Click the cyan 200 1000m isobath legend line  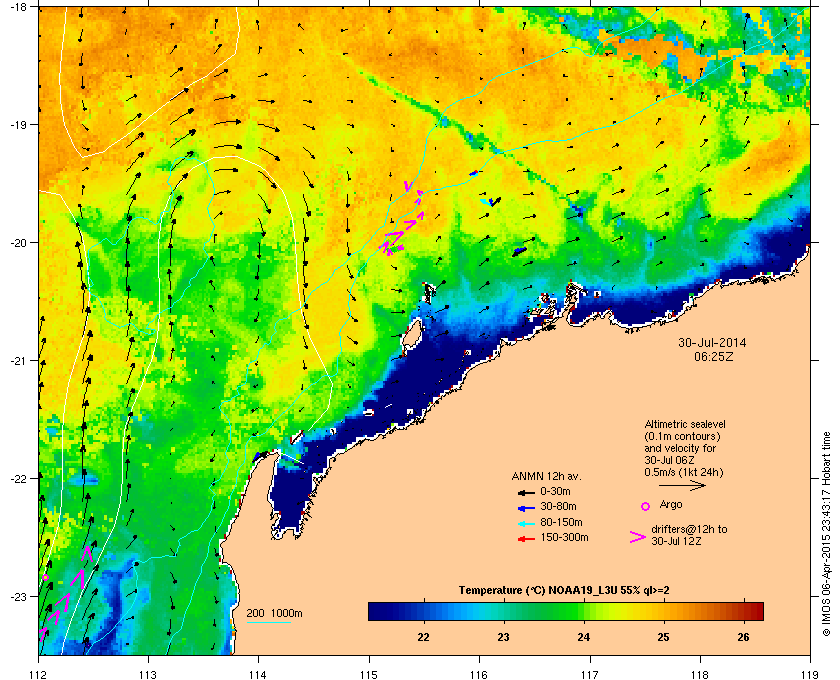[x=268, y=622]
